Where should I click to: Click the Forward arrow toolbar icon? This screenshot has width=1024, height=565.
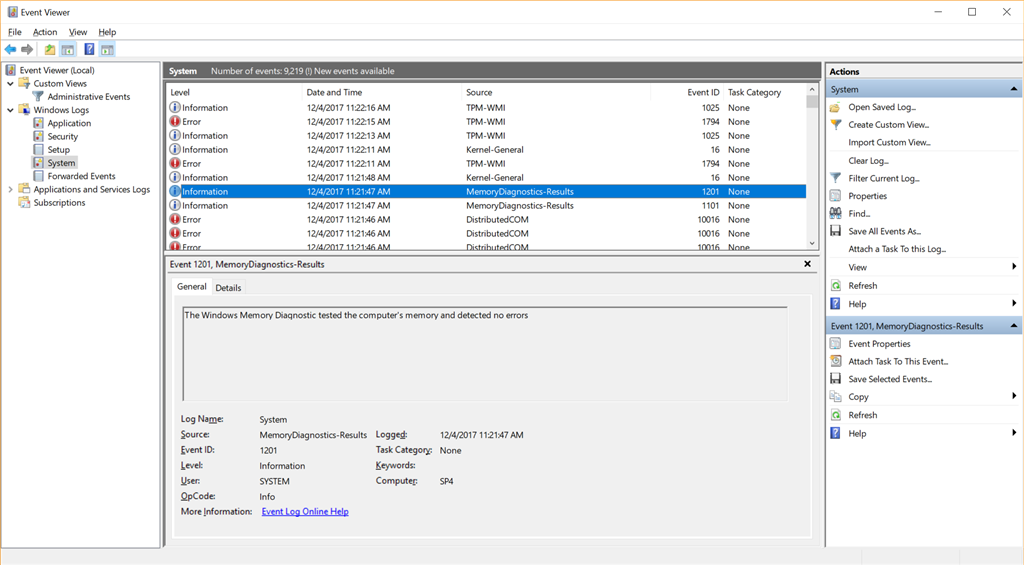(27, 50)
